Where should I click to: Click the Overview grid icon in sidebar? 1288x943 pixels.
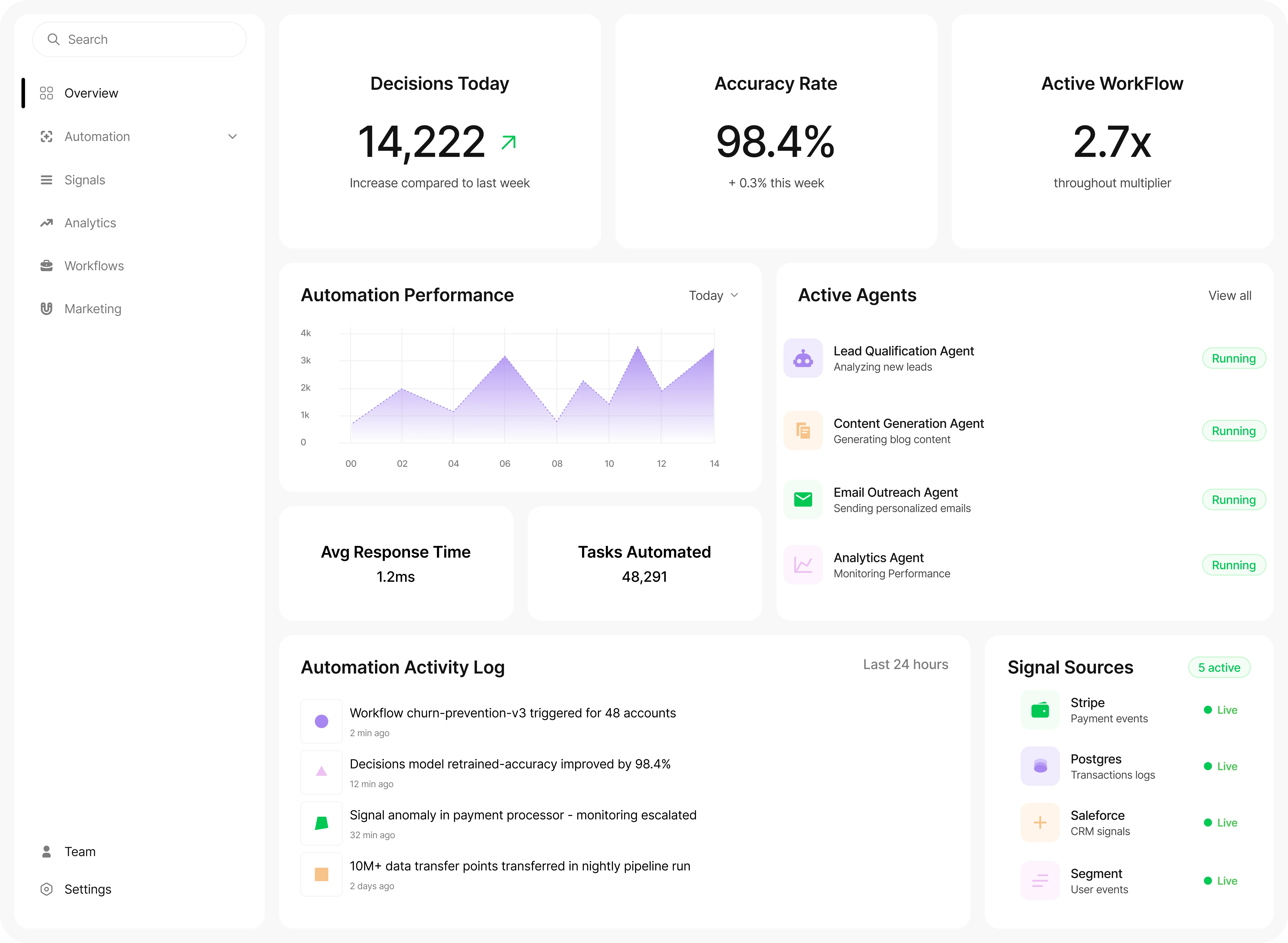[x=47, y=93]
